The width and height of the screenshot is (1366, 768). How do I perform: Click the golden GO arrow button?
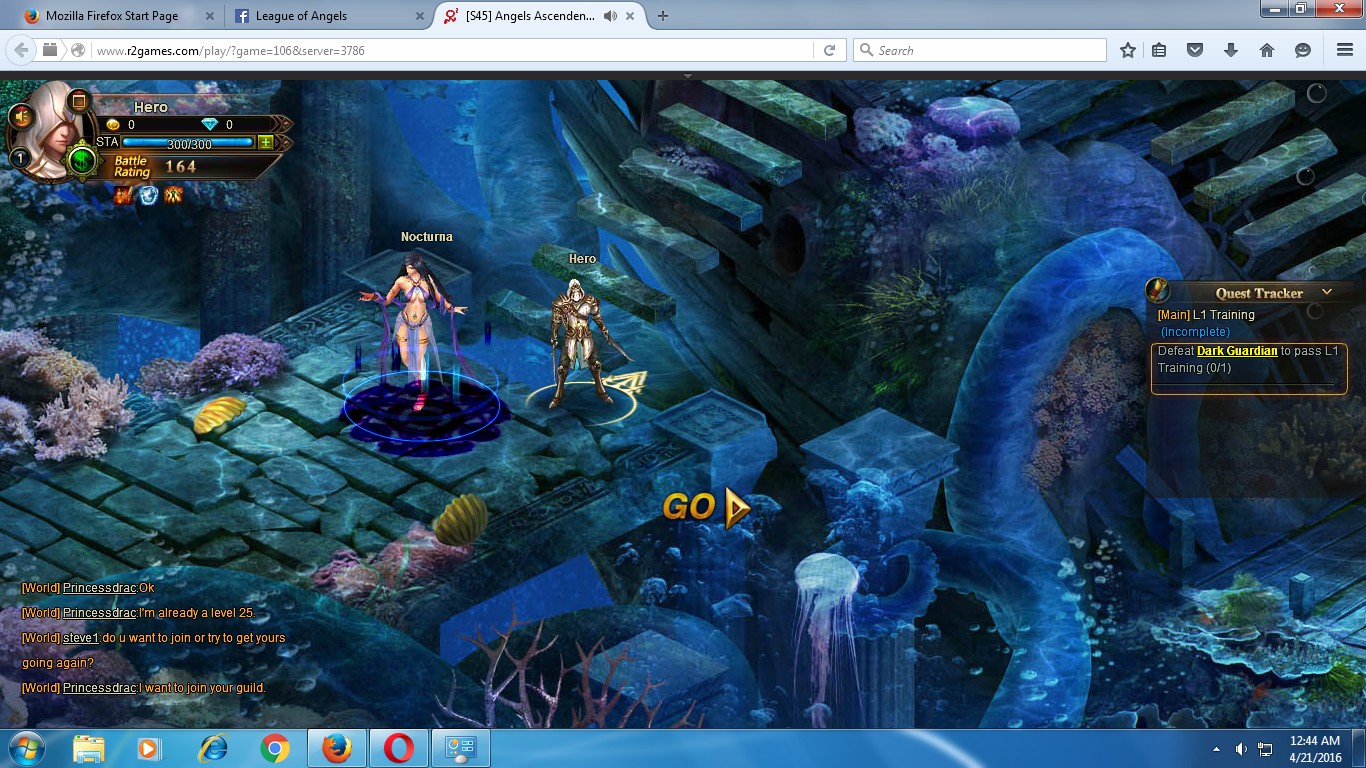(x=706, y=508)
